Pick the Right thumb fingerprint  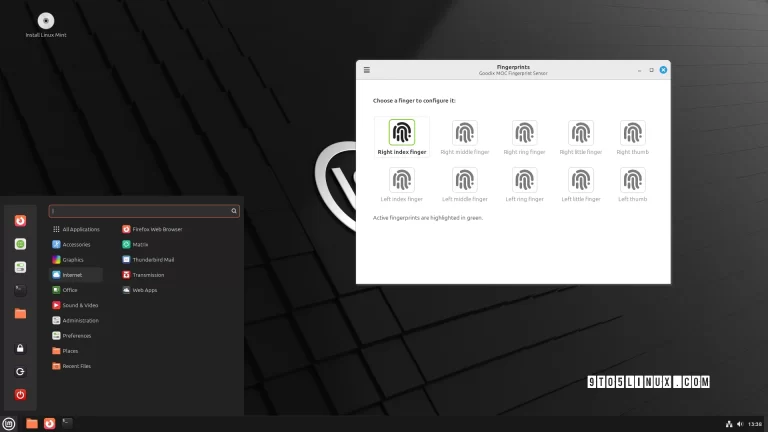coord(632,134)
